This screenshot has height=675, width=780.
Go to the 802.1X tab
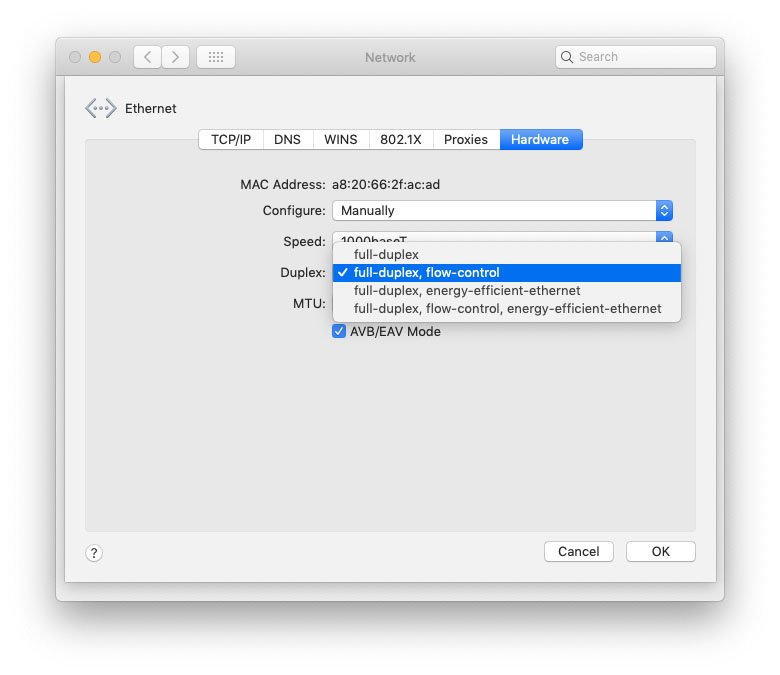click(401, 140)
